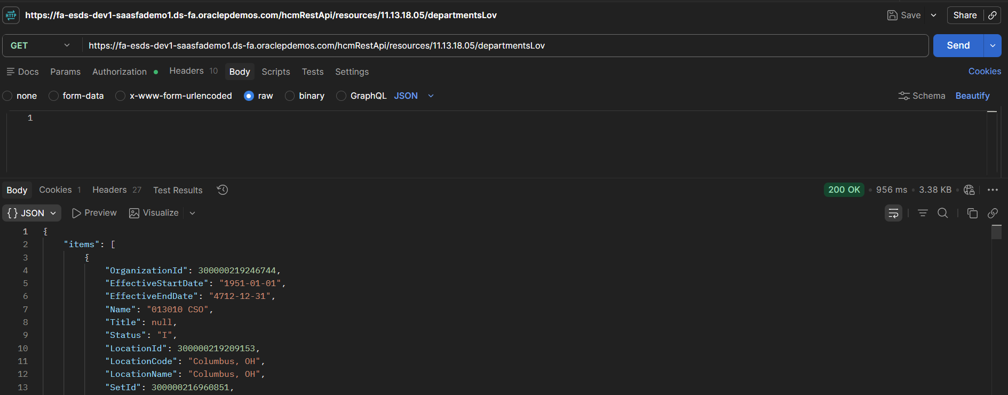Click inside the request URL field
The height and width of the screenshot is (395, 1008).
(x=505, y=46)
